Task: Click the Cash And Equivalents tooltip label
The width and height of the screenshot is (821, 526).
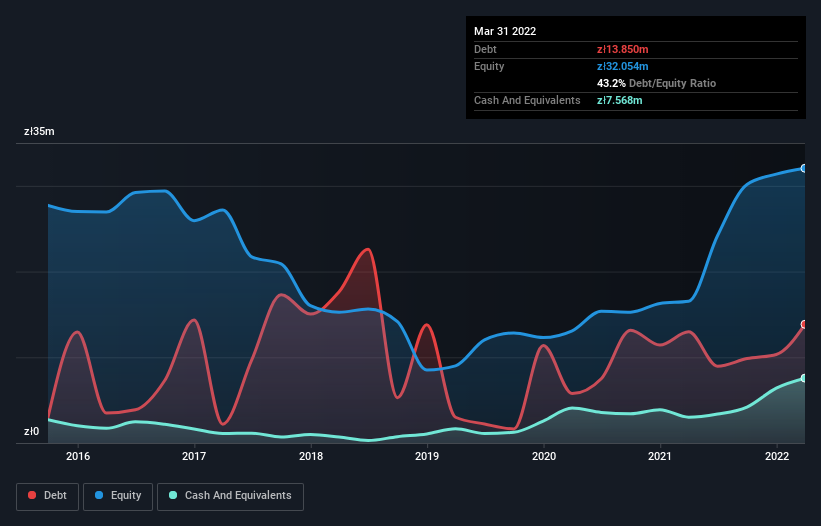Action: coord(527,100)
